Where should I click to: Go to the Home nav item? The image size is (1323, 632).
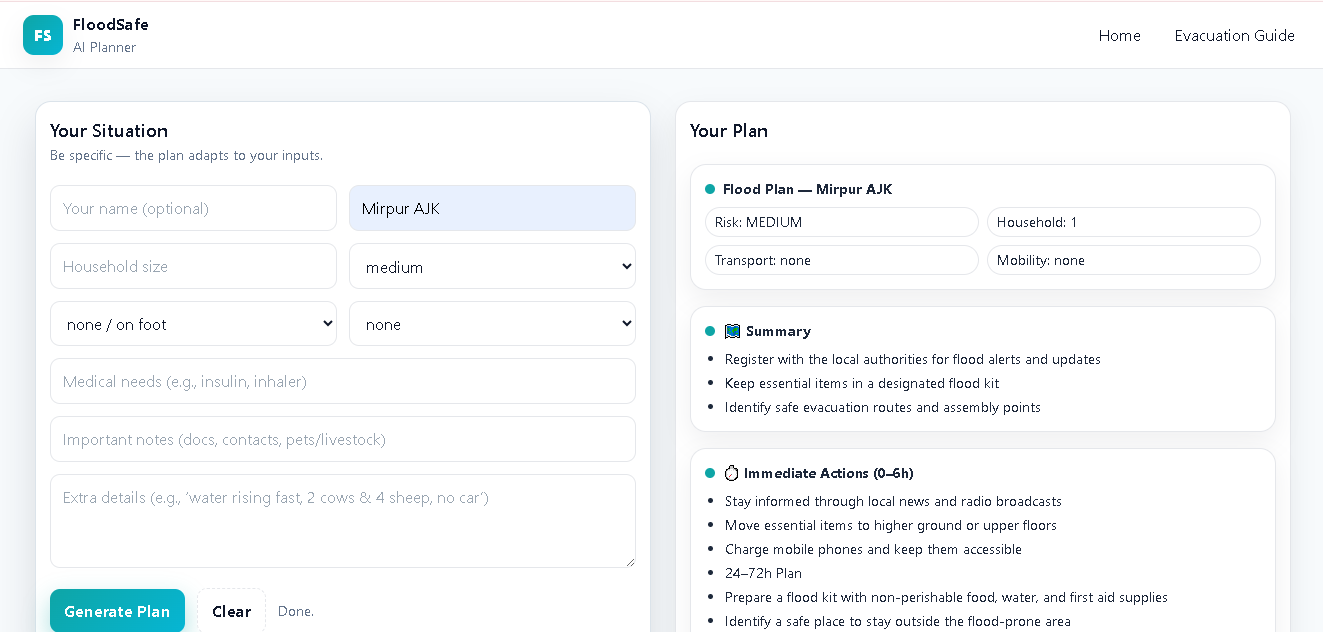coord(1119,36)
